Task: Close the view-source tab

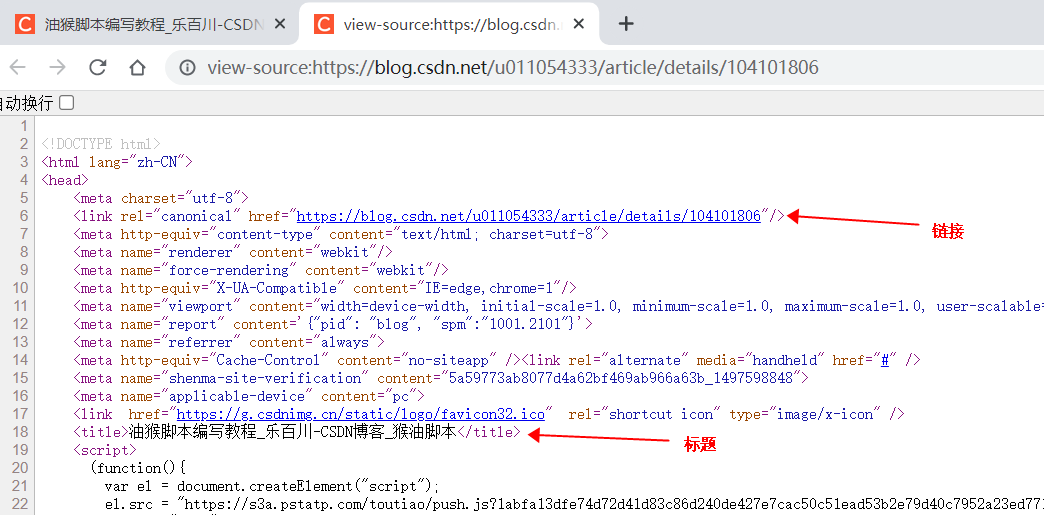Action: pos(579,24)
